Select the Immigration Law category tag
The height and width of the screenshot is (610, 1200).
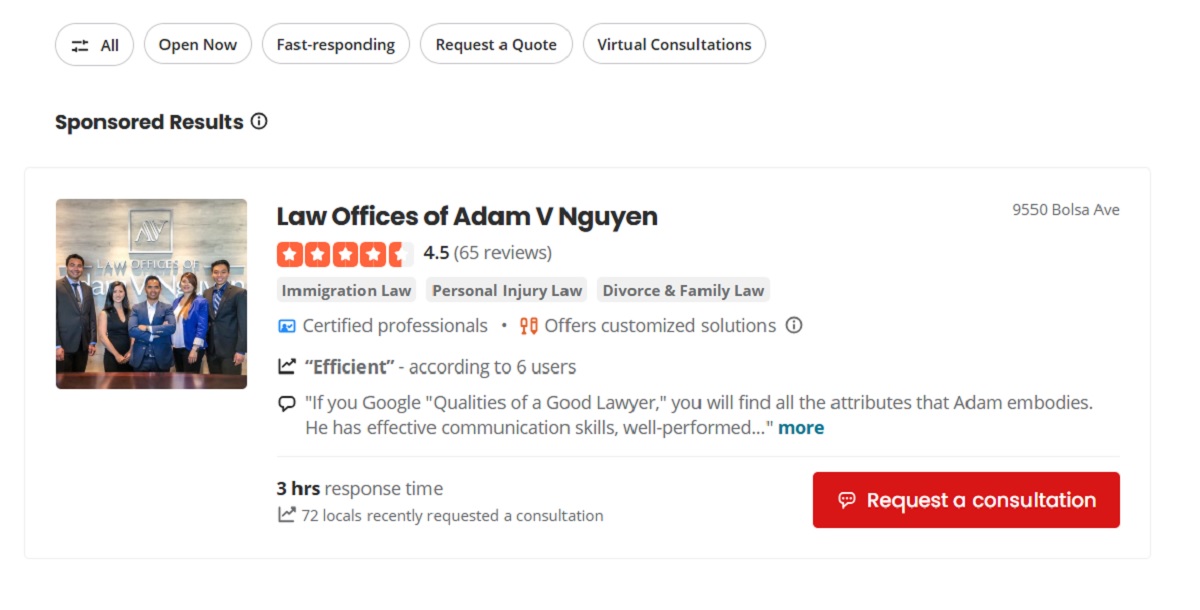(346, 291)
